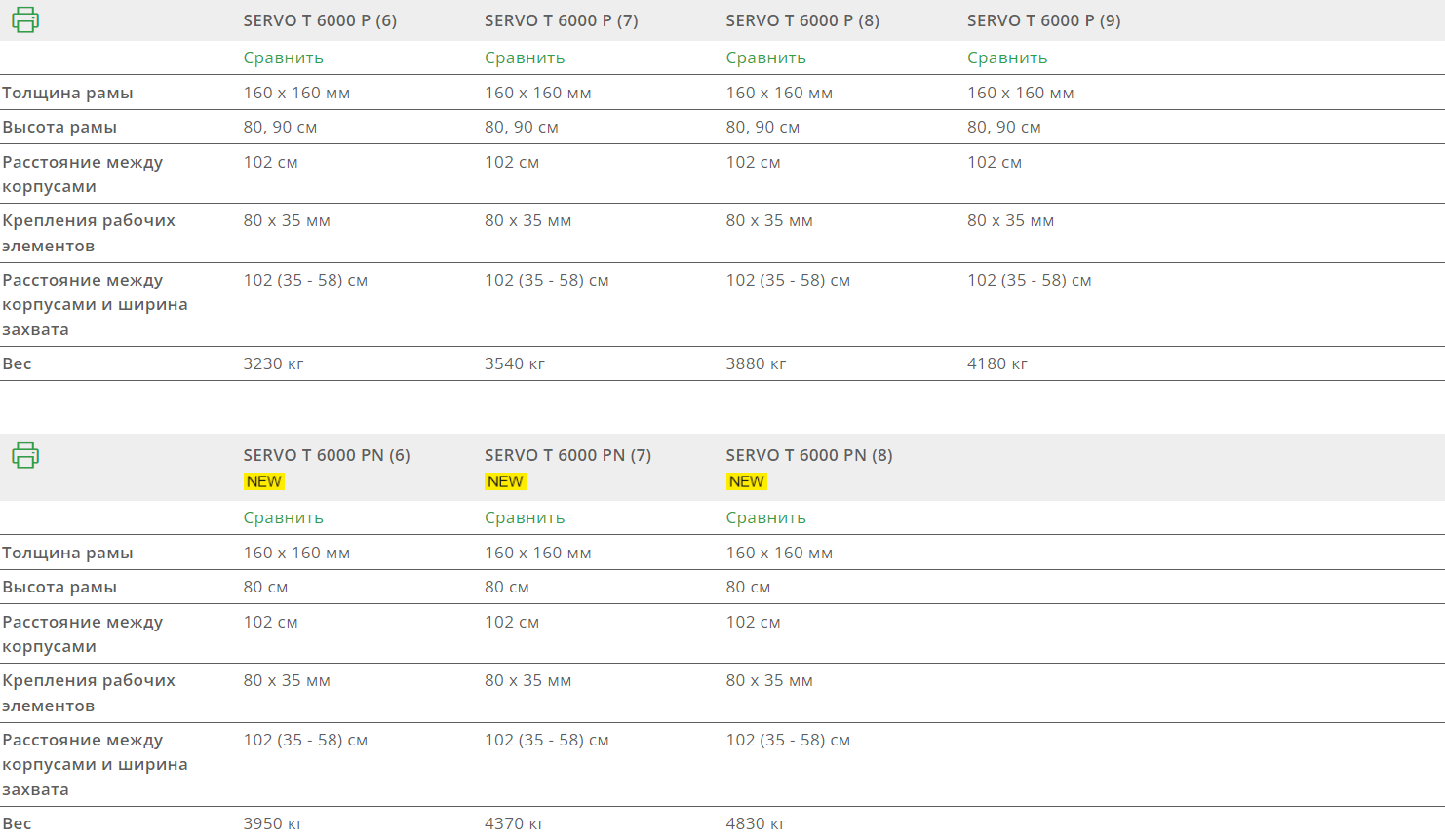Click Сравнить under SERVO T 6000 PN (7)
This screenshot has width=1445, height=840.
525,517
